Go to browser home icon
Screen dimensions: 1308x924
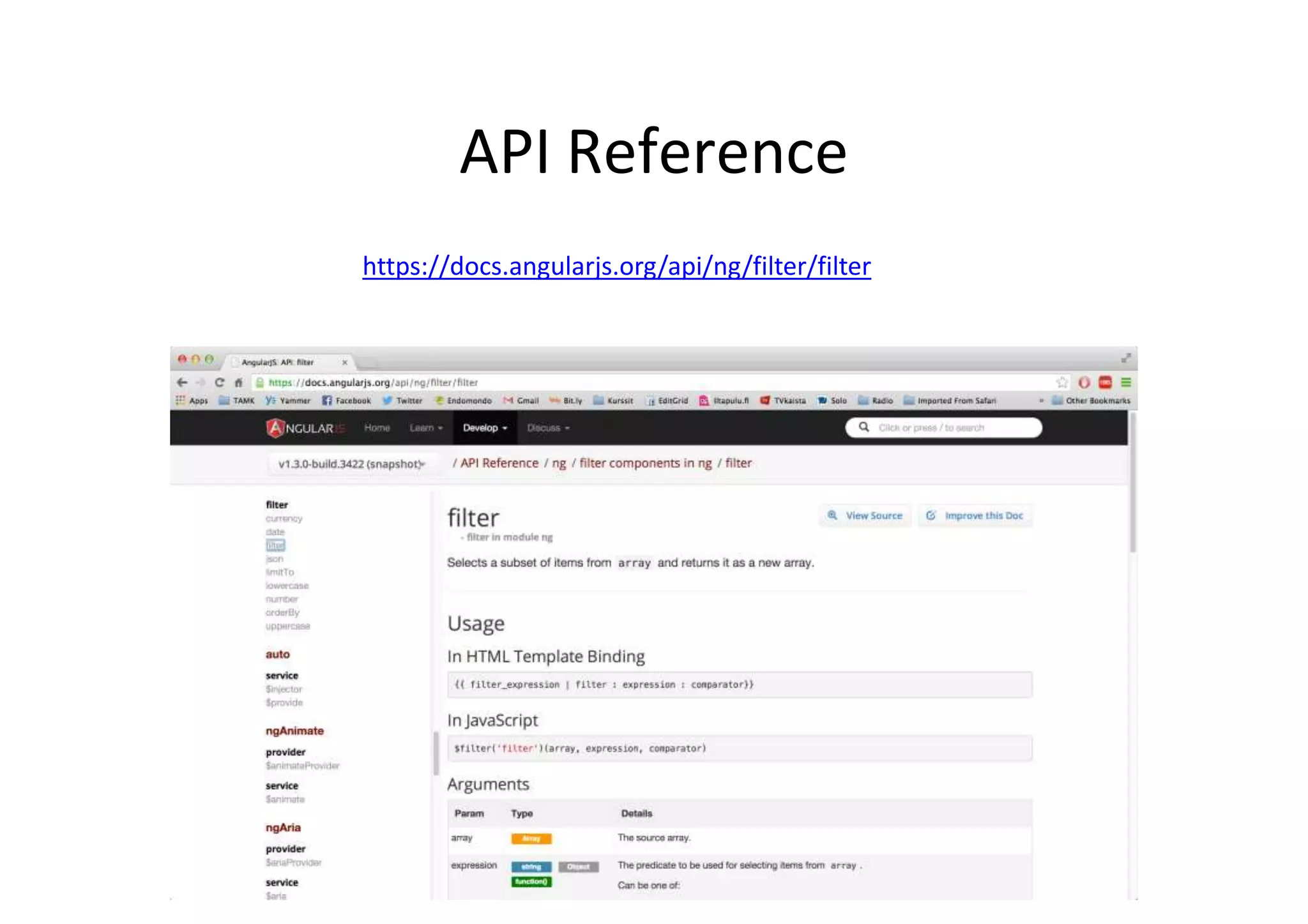238,382
